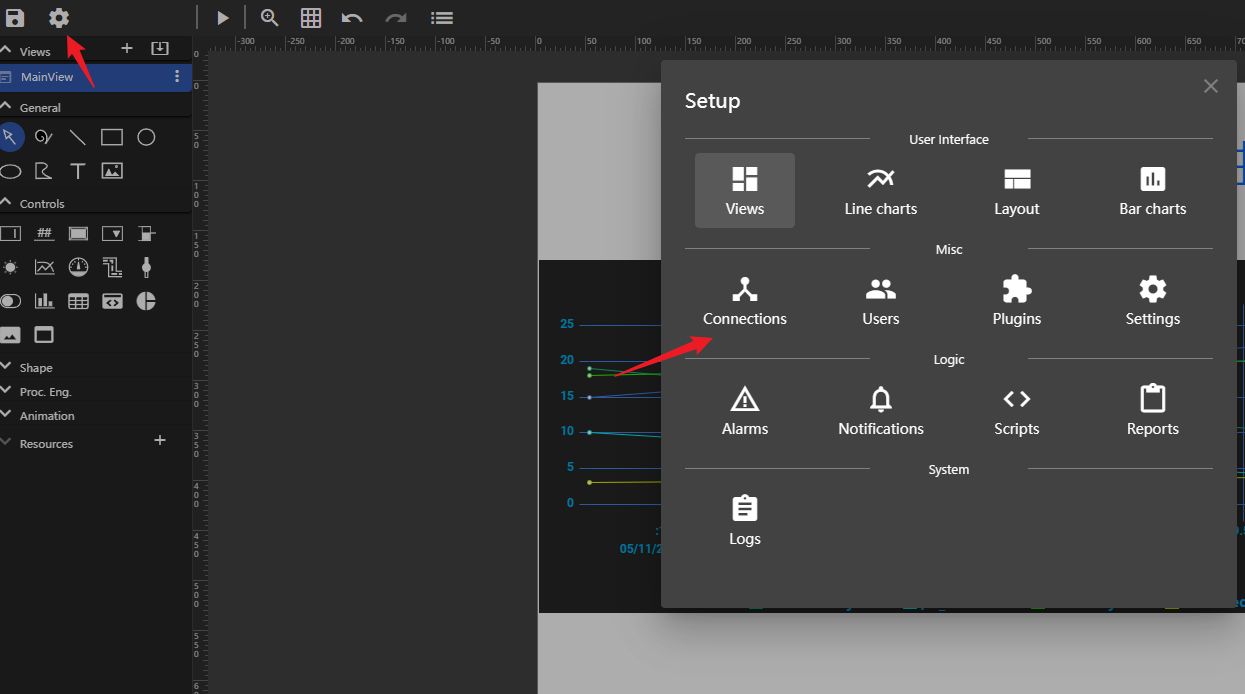This screenshot has height=694, width=1245.
Task: Undo the last edit
Action: tap(352, 17)
